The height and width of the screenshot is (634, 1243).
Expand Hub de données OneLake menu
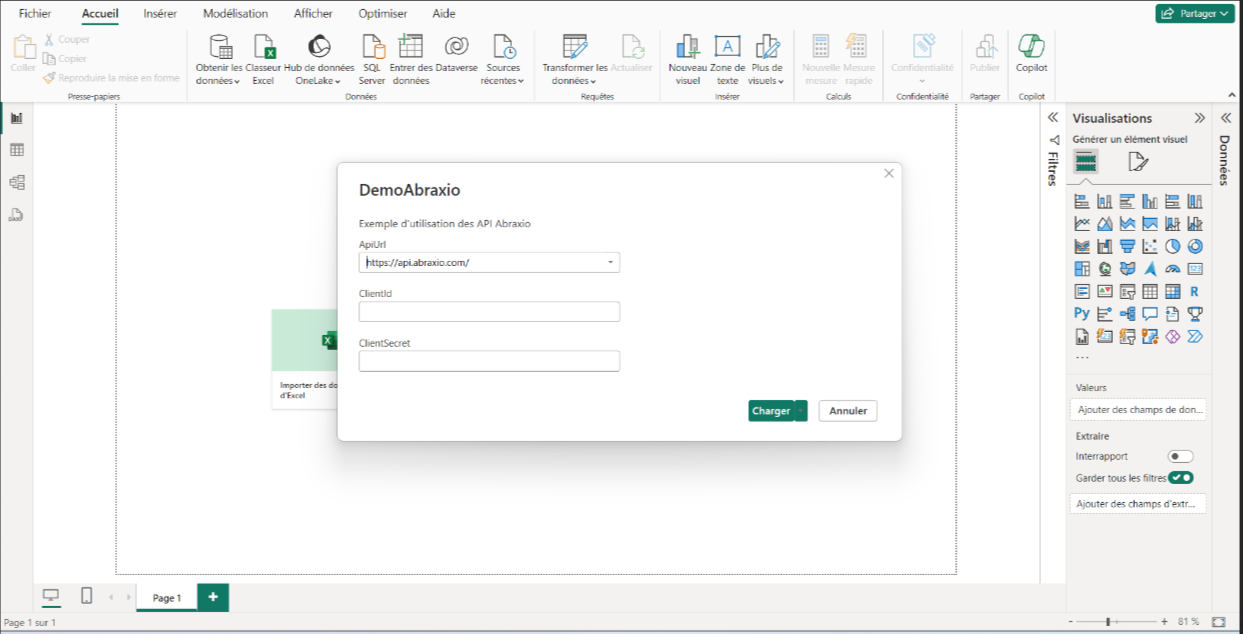(x=319, y=59)
